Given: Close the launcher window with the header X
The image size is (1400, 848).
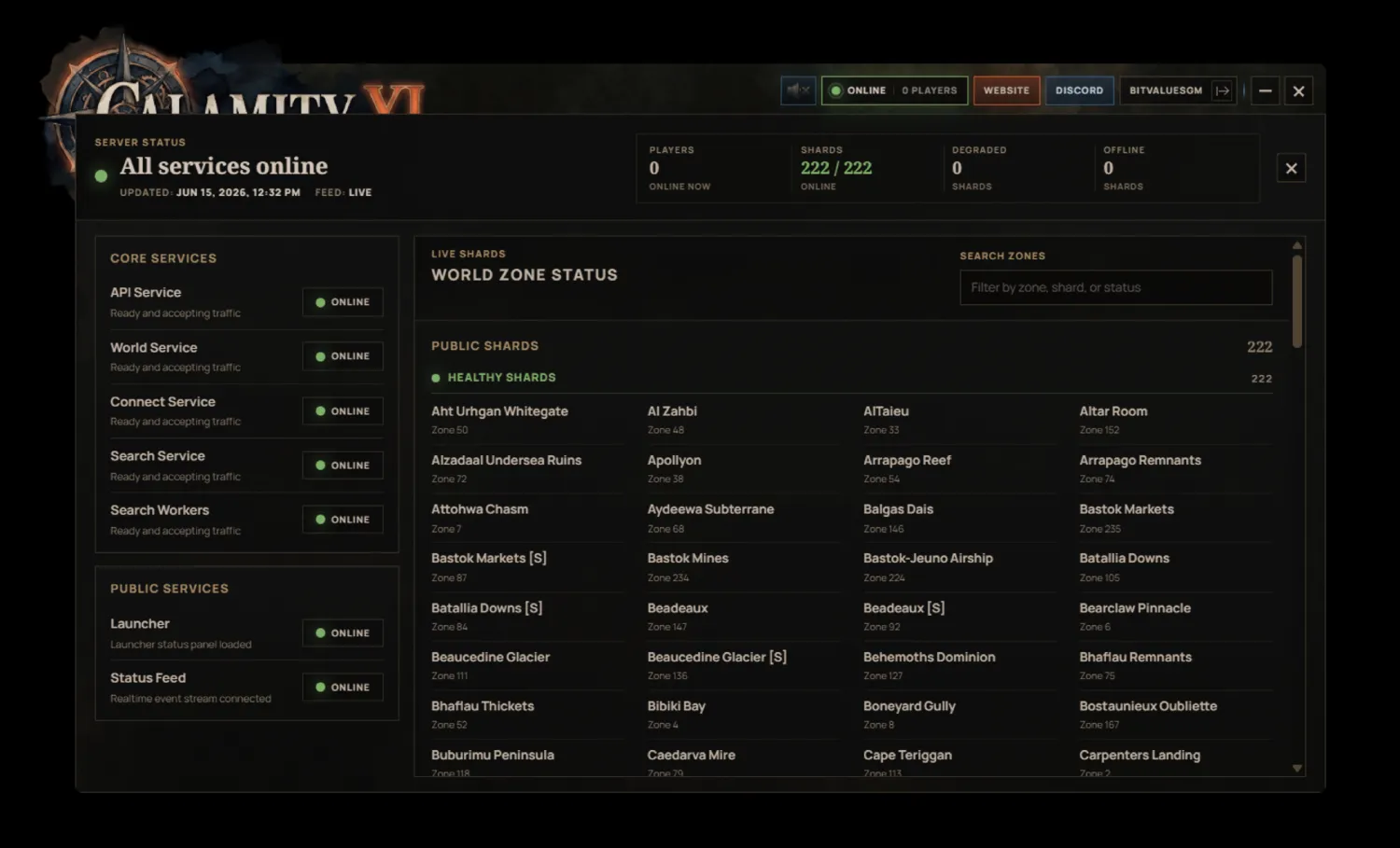Looking at the screenshot, I should click(1298, 90).
